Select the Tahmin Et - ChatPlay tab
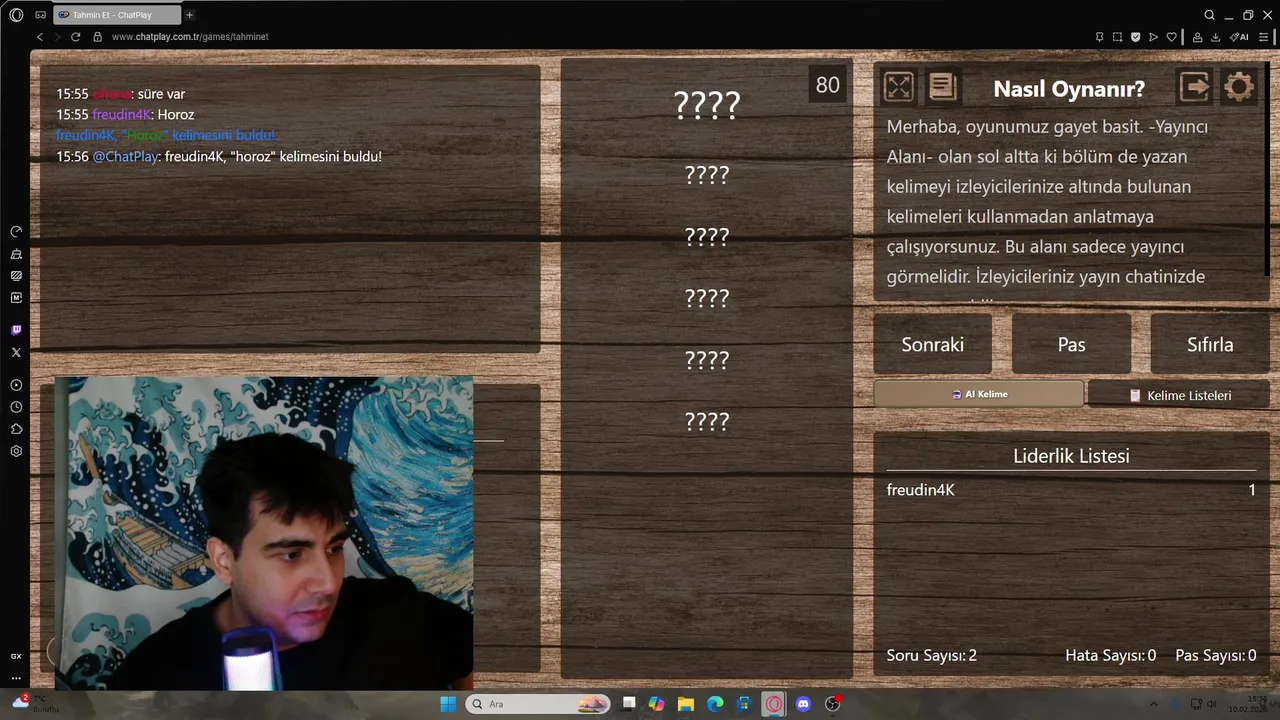 (116, 15)
